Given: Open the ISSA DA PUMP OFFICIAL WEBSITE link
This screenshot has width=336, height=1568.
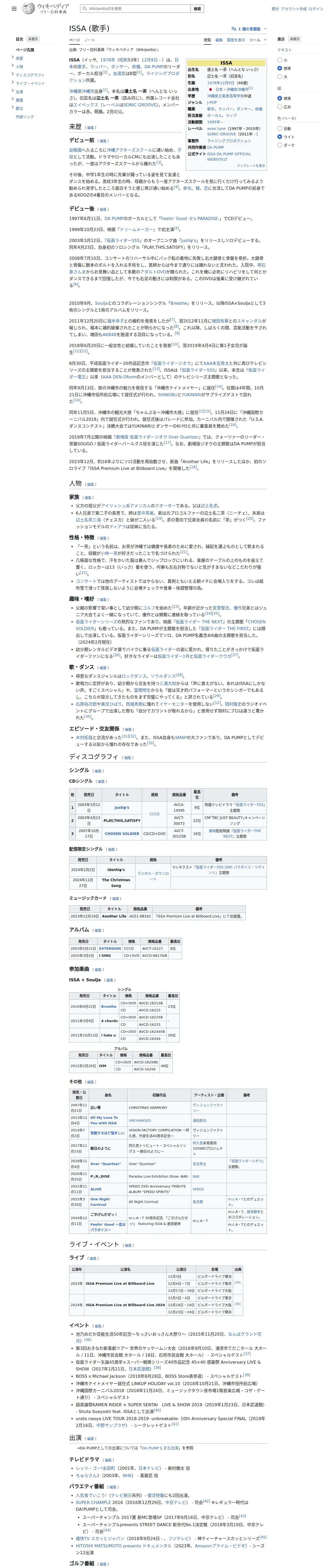Looking at the screenshot, I should pyautogui.click(x=229, y=157).
